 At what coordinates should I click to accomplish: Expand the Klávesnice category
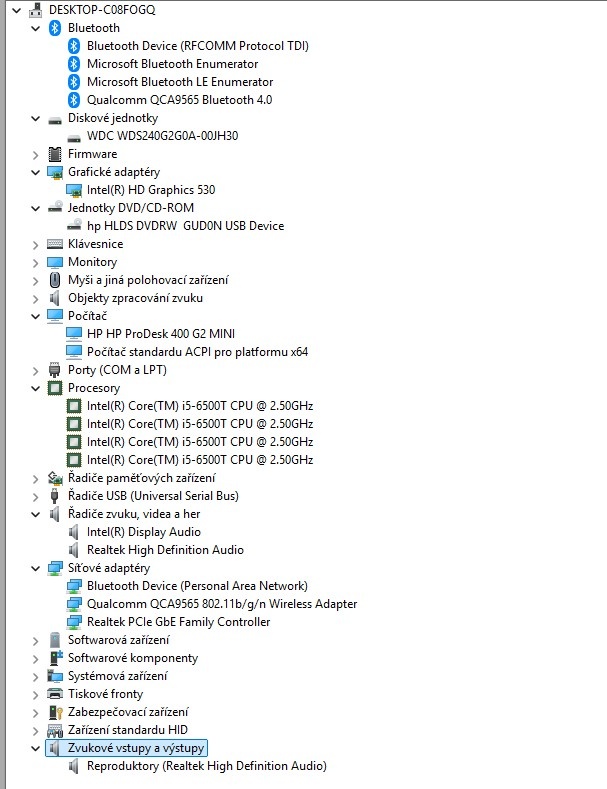pos(35,245)
